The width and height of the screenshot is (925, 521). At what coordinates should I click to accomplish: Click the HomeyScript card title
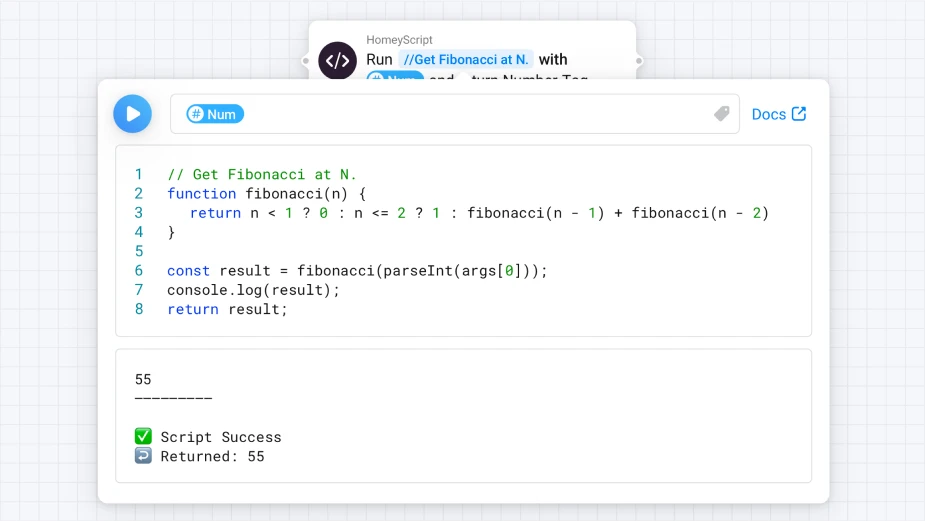[x=399, y=40]
